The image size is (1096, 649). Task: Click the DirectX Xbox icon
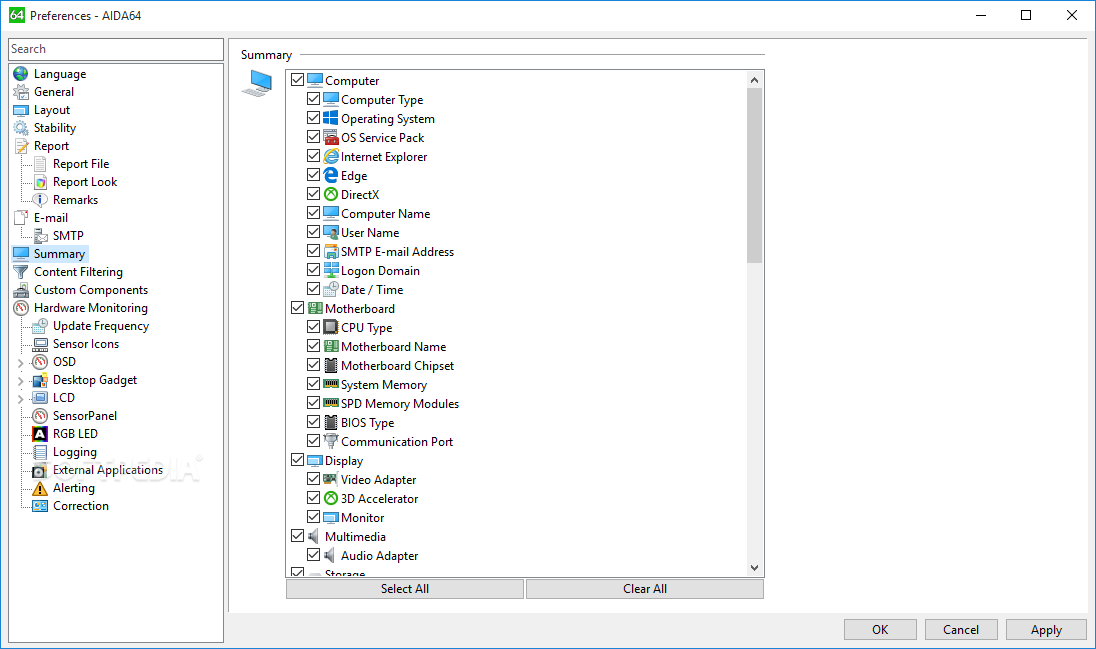click(x=331, y=194)
